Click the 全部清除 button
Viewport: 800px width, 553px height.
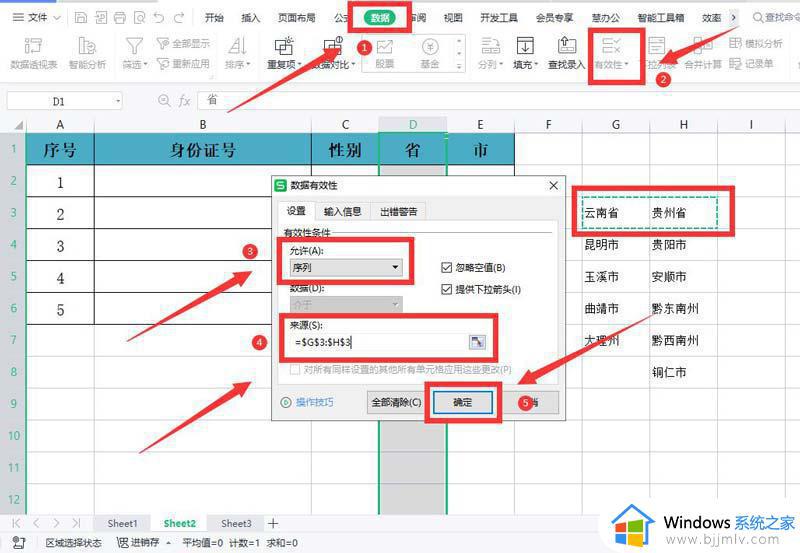[396, 403]
